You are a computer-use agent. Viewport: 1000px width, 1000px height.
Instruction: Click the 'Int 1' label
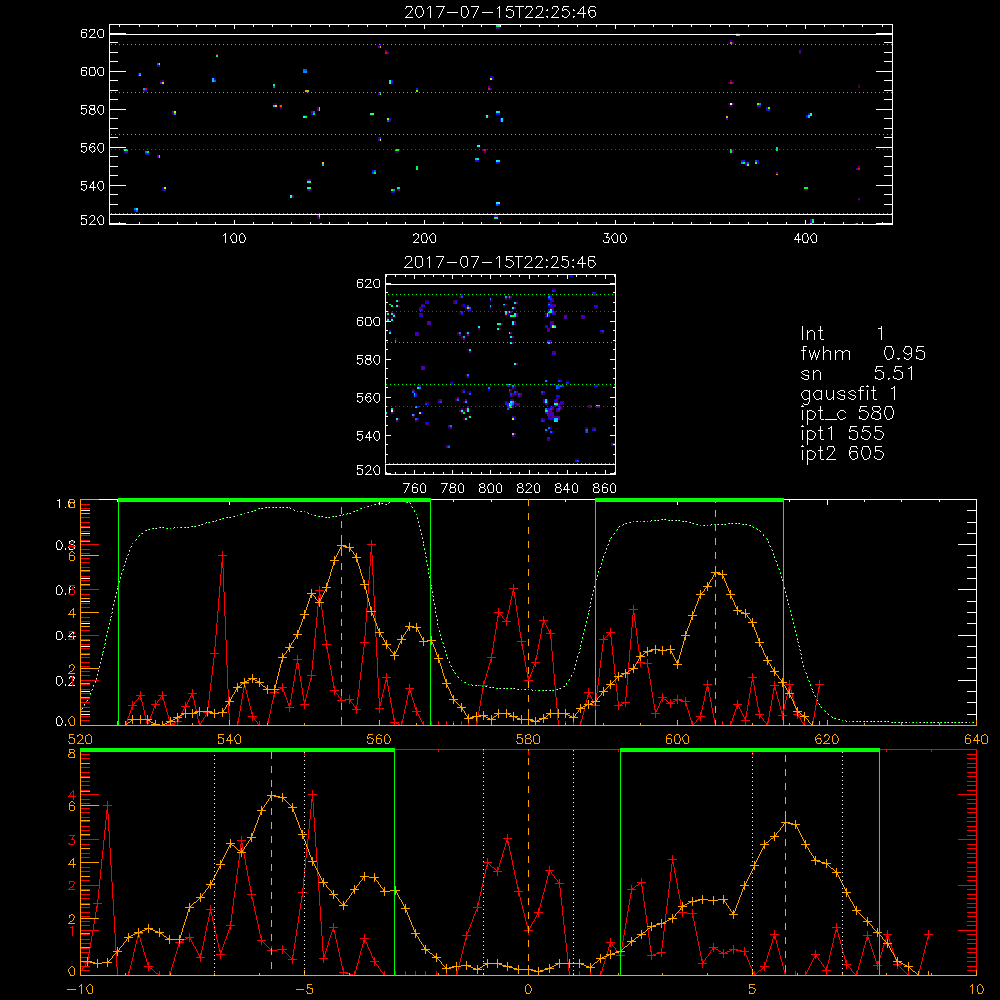coord(842,334)
